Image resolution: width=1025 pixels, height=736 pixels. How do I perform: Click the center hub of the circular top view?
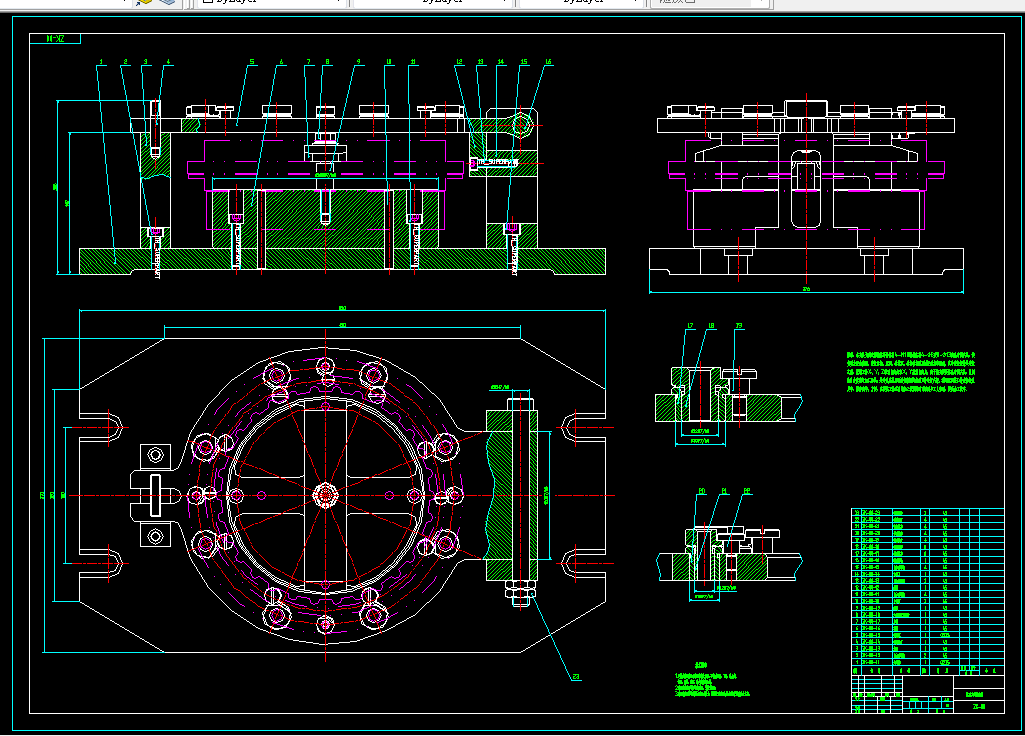tap(324, 494)
